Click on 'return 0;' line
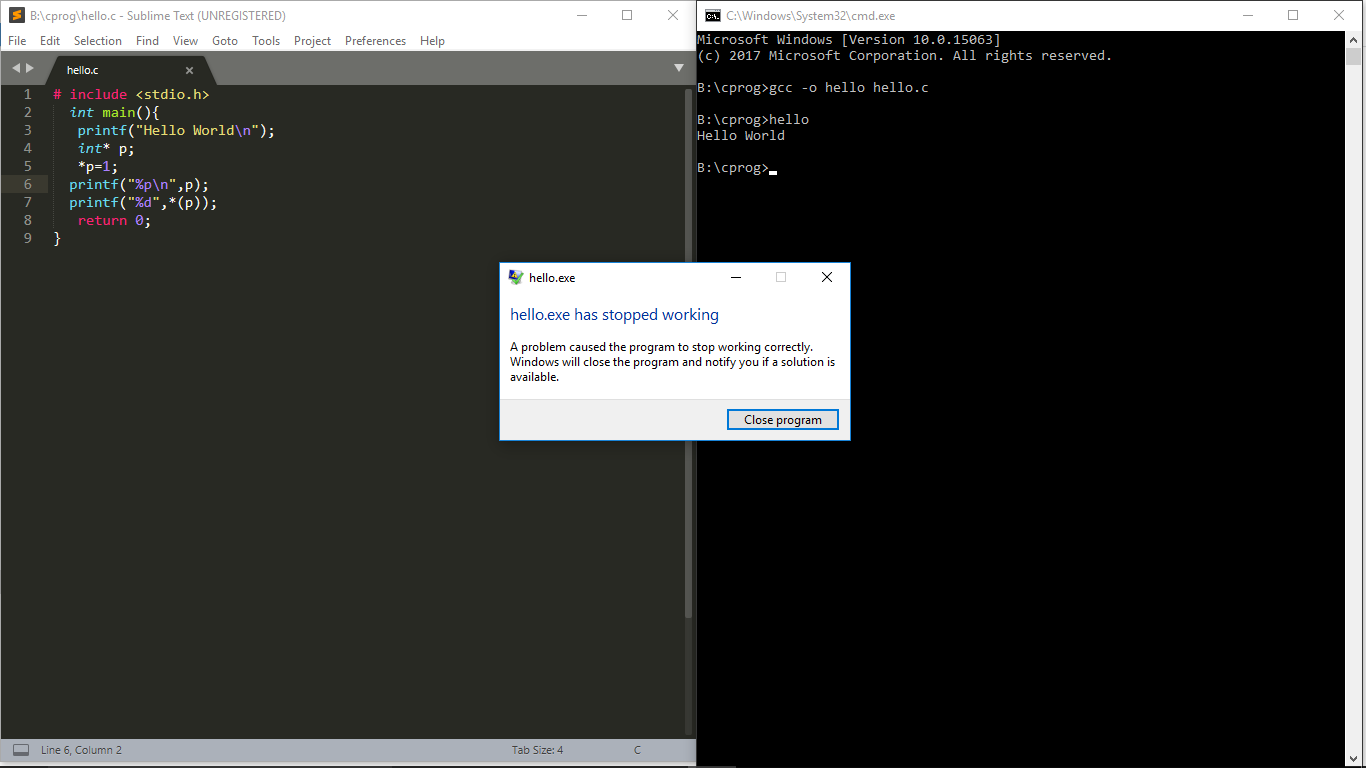Viewport: 1366px width, 768px height. tap(114, 220)
